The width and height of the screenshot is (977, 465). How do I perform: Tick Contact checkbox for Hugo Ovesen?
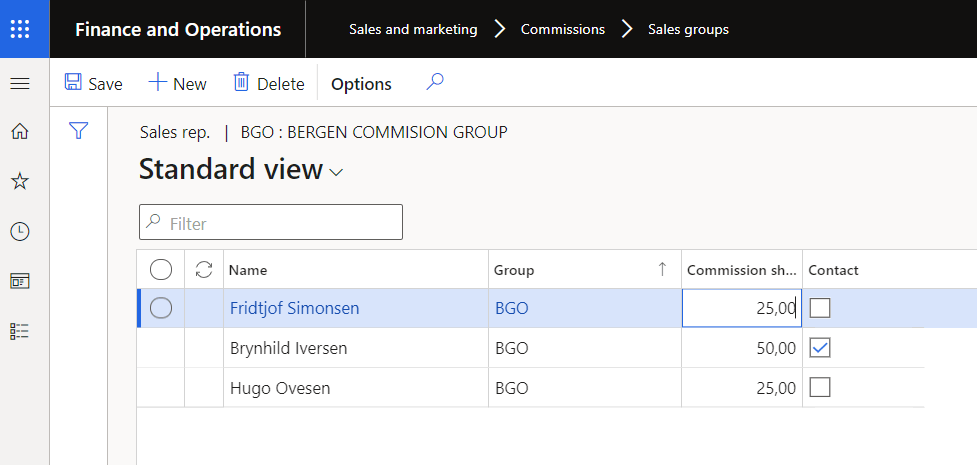pyautogui.click(x=820, y=387)
